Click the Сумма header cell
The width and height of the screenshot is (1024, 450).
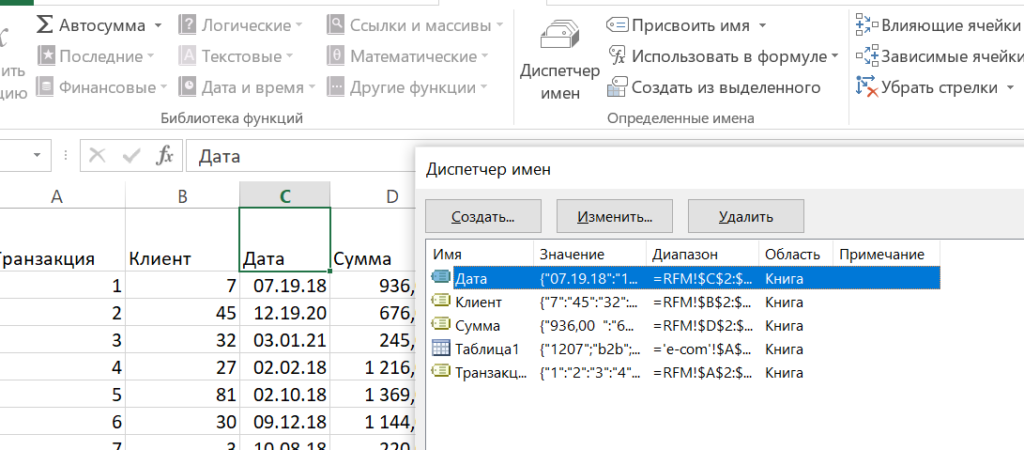click(x=374, y=240)
